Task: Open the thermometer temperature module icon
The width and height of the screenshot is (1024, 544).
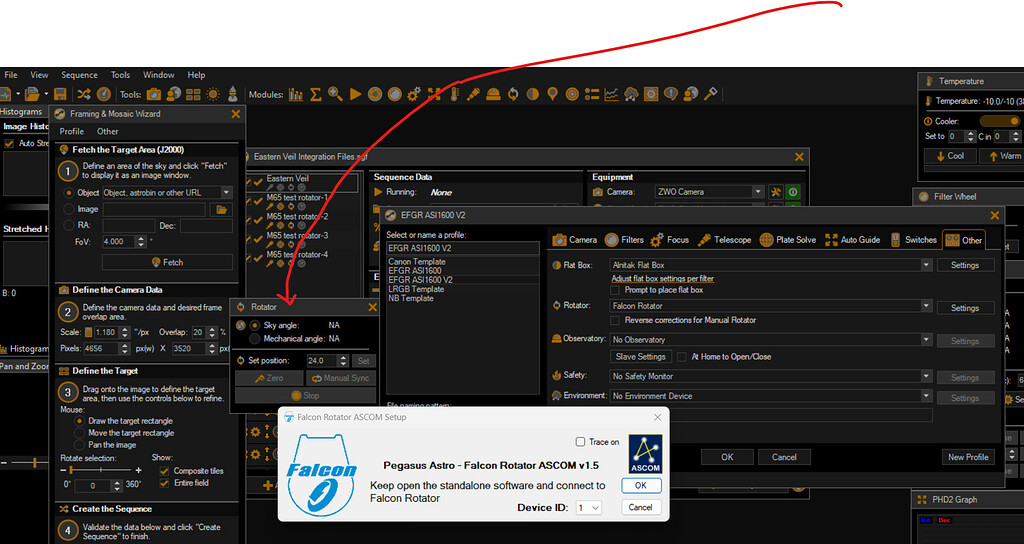Action: pos(454,94)
